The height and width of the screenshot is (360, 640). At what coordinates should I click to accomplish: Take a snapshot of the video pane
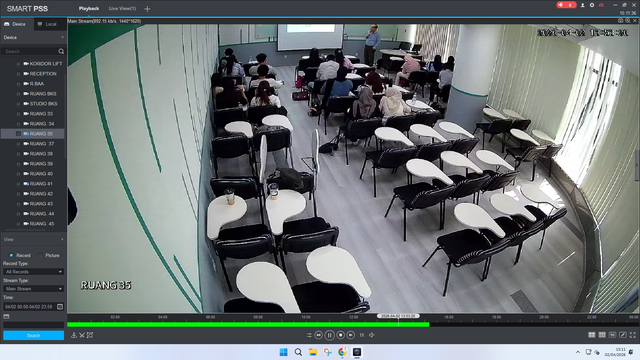coord(620,20)
